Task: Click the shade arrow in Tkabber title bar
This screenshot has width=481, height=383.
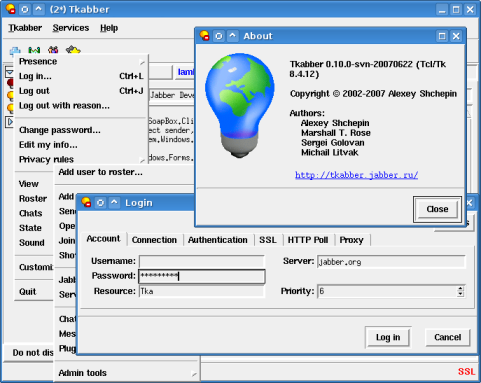Action: tap(39, 9)
